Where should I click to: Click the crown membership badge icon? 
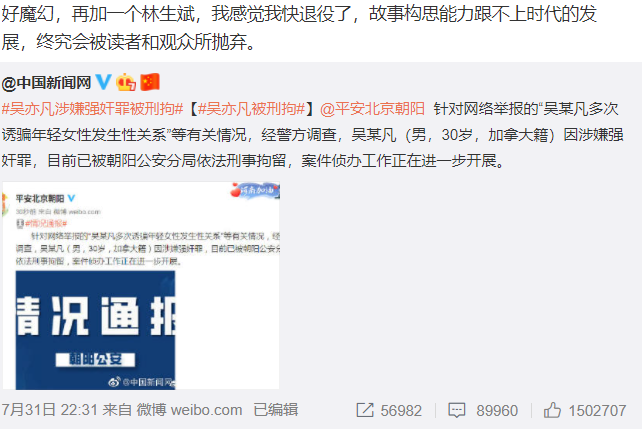(x=126, y=82)
